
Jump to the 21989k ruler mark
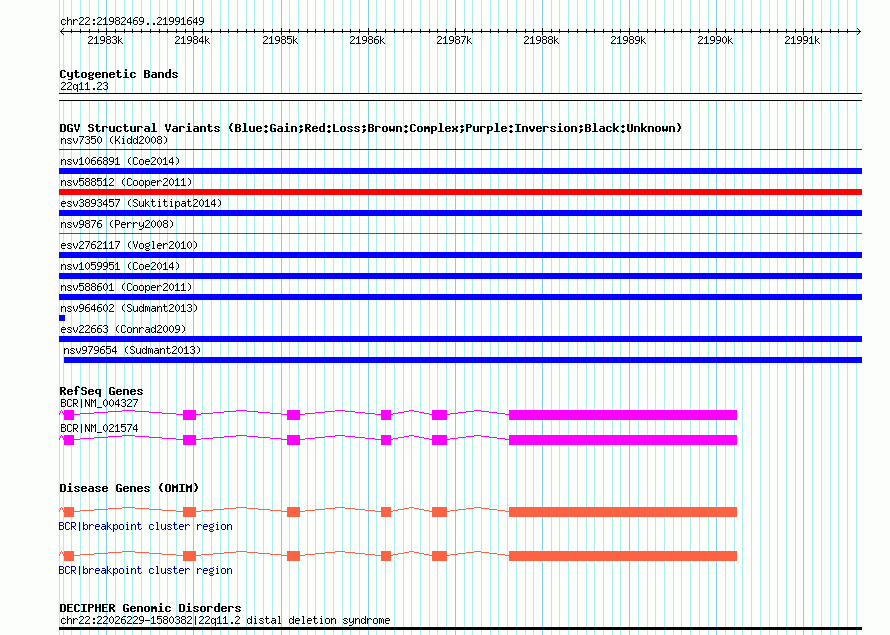pyautogui.click(x=628, y=40)
